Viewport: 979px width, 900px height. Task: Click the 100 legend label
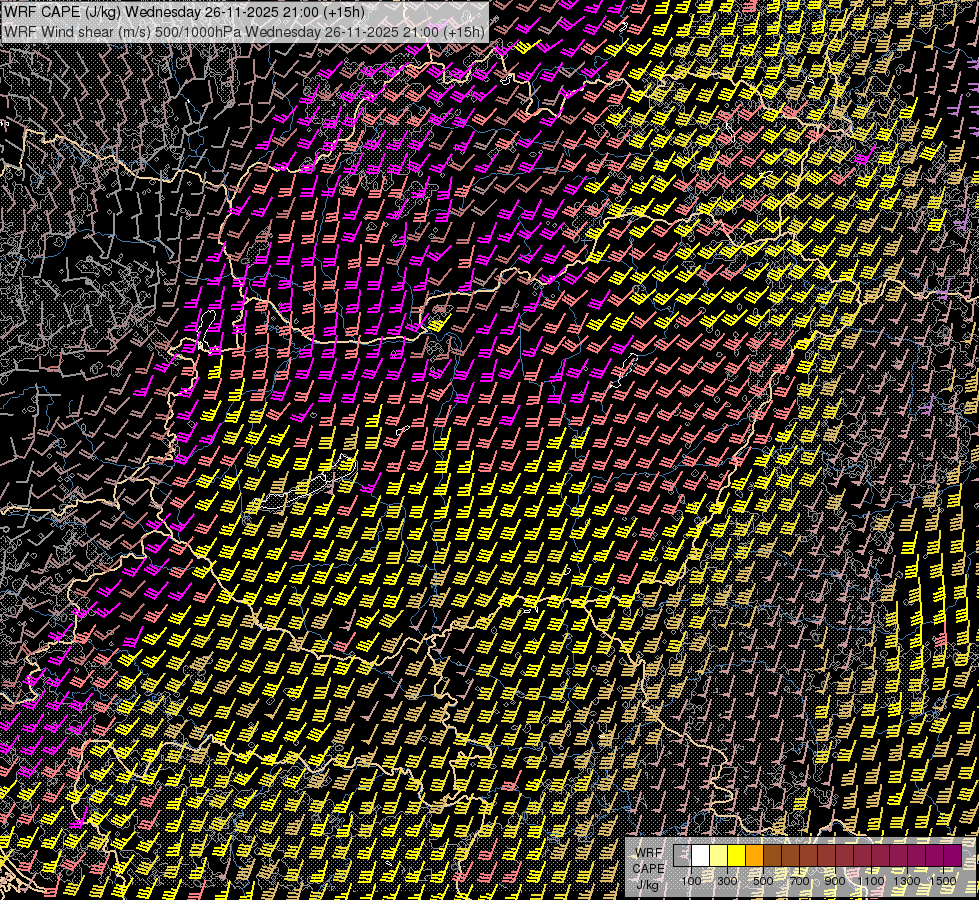click(691, 881)
